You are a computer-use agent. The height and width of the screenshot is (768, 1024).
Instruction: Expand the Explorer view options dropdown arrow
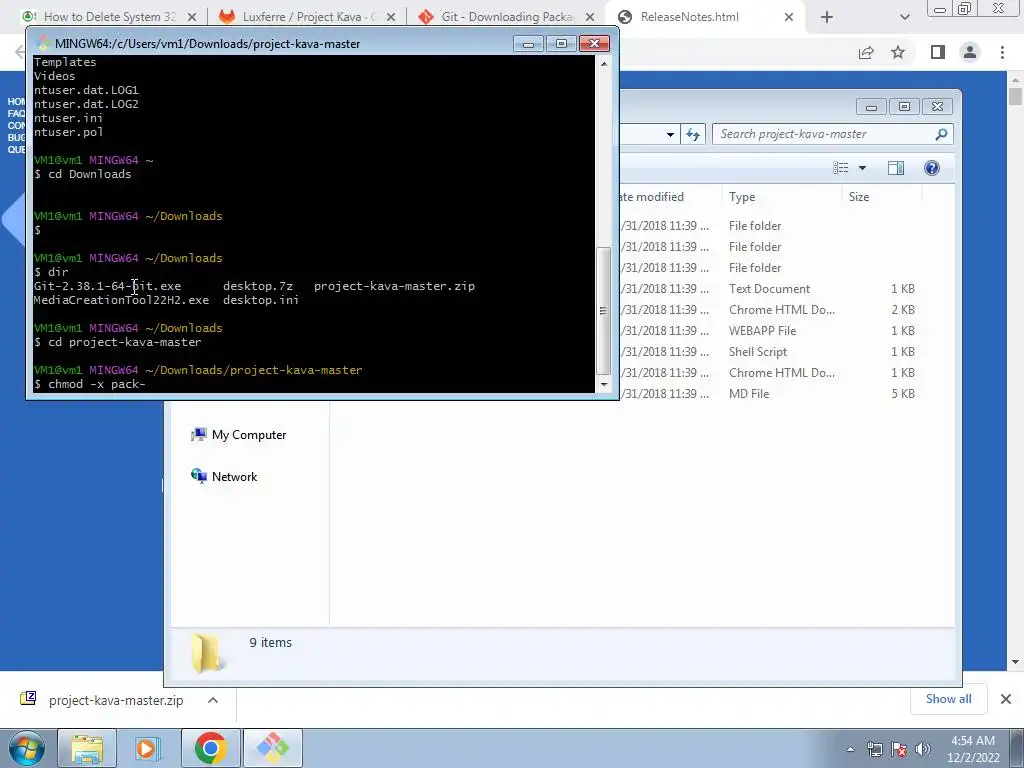[x=862, y=168]
